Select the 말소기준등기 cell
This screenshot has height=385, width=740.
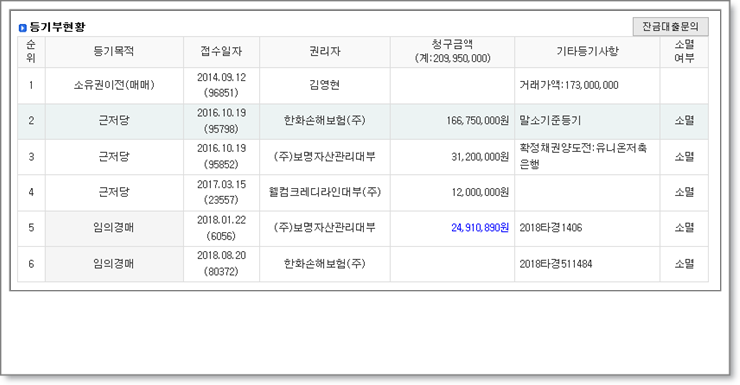point(587,121)
